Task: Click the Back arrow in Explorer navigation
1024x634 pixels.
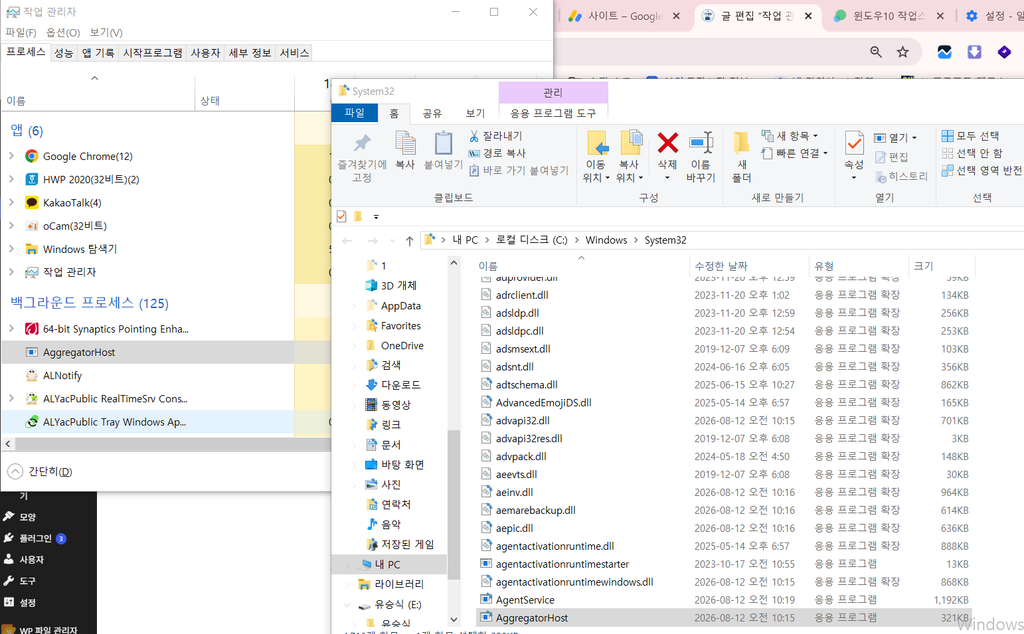Action: [347, 241]
